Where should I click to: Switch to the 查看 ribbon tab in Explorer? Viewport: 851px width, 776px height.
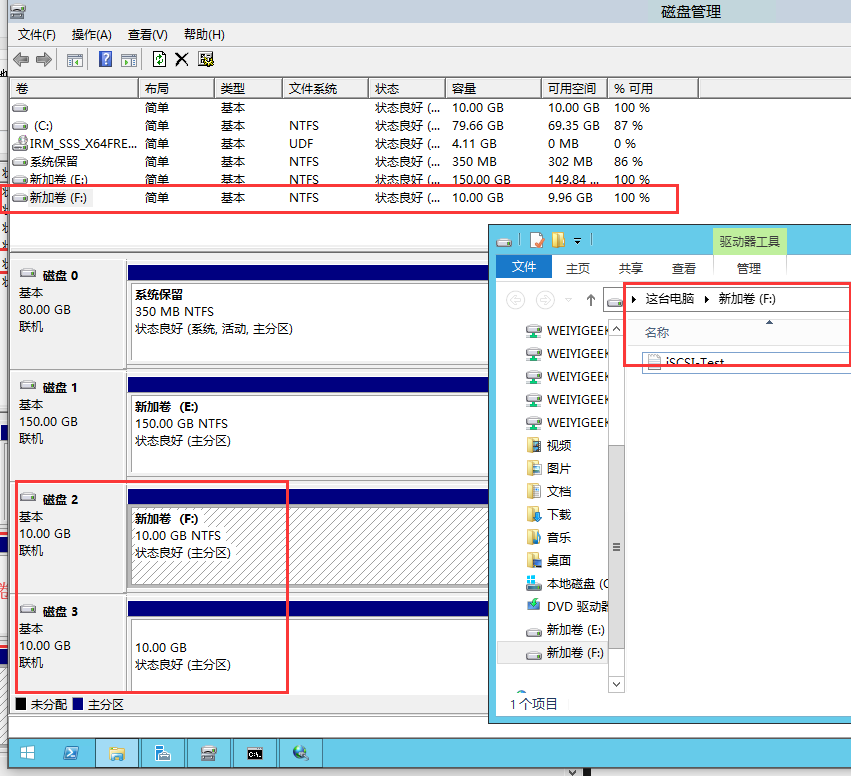(683, 268)
